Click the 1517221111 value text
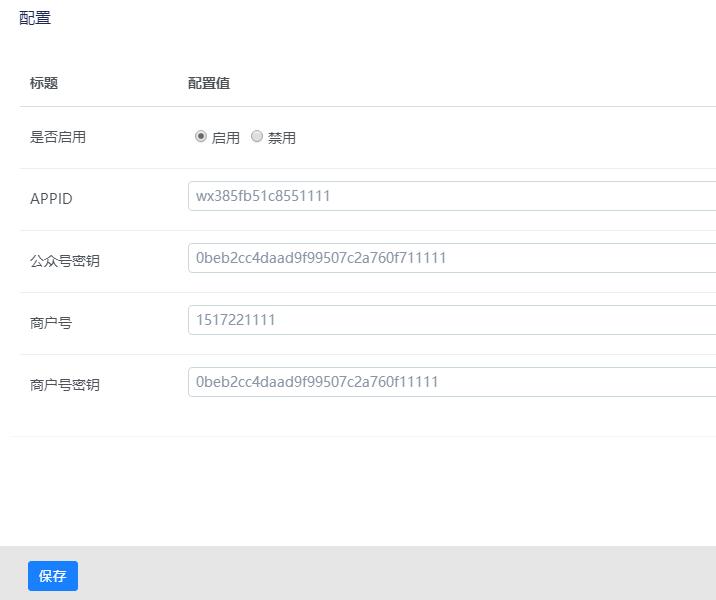716x600 pixels. pyautogui.click(x=236, y=320)
